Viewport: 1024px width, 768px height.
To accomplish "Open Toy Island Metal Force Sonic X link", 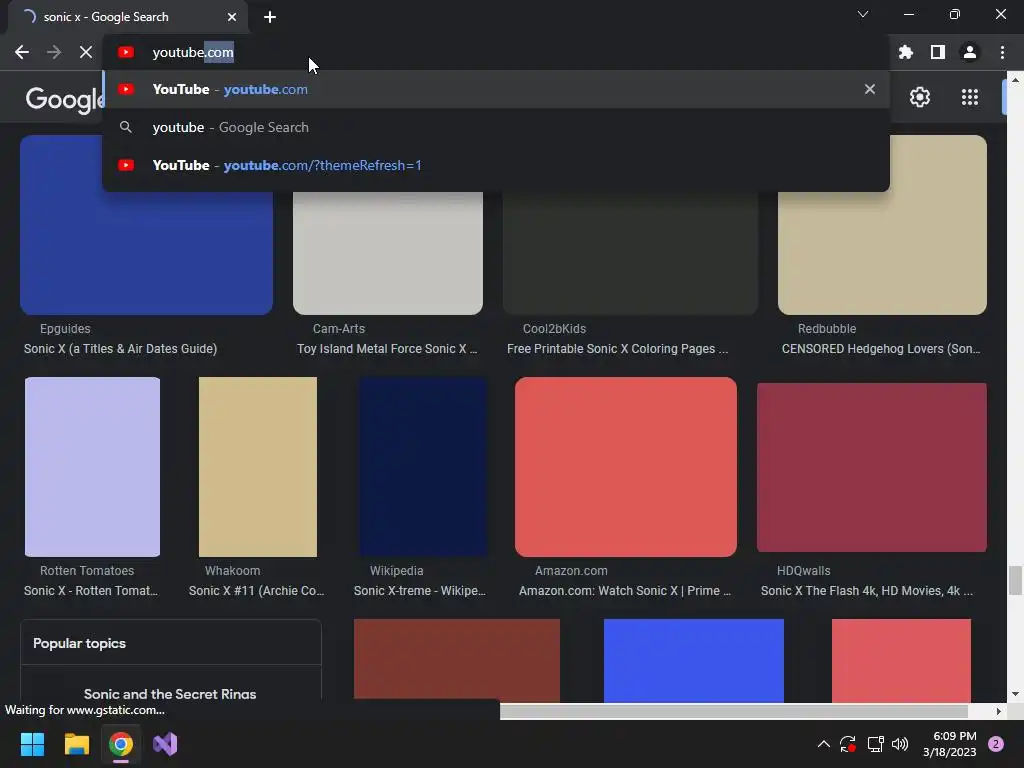I will pos(387,349).
